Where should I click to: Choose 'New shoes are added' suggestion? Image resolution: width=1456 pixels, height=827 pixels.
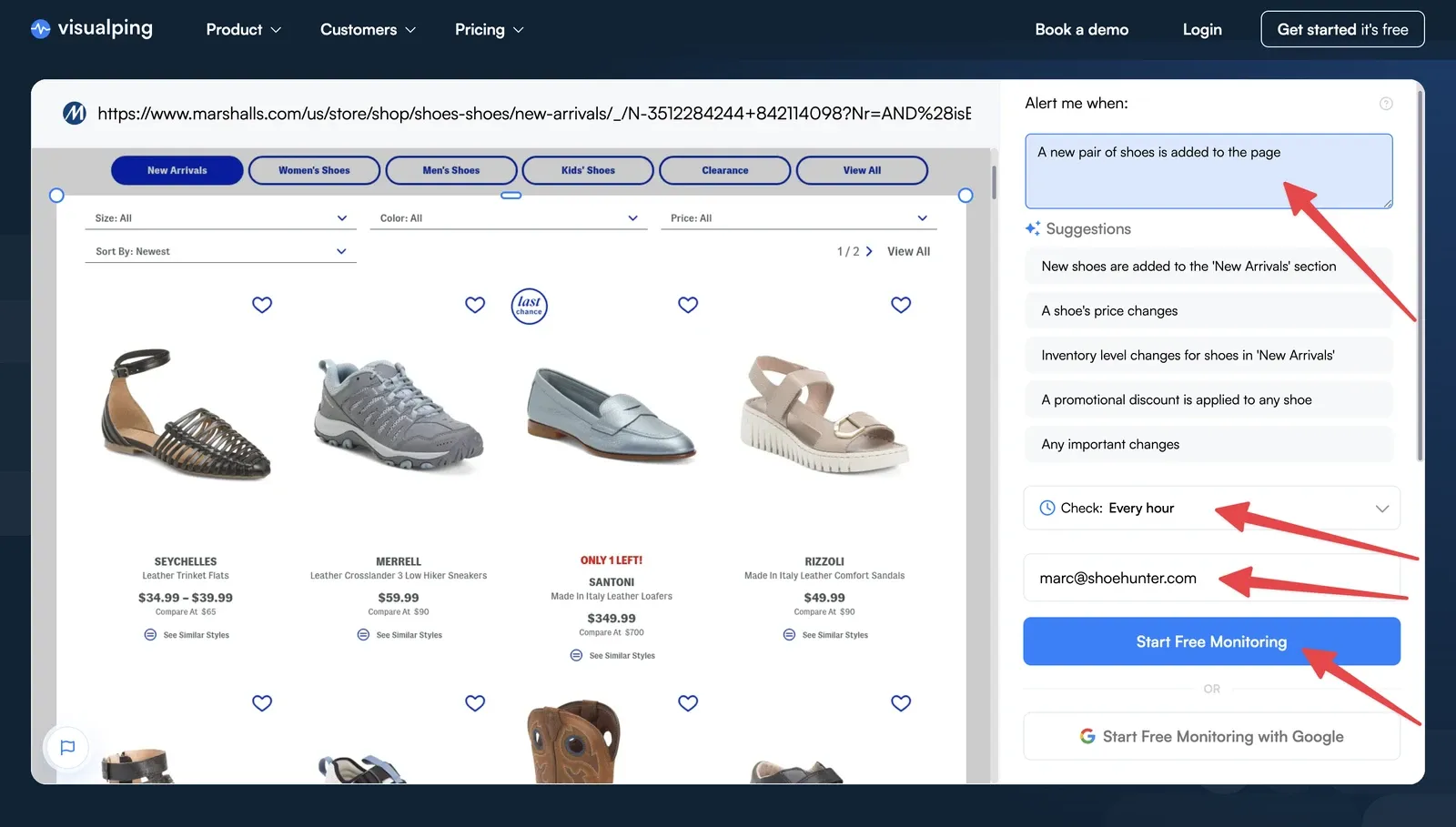[x=1208, y=267]
